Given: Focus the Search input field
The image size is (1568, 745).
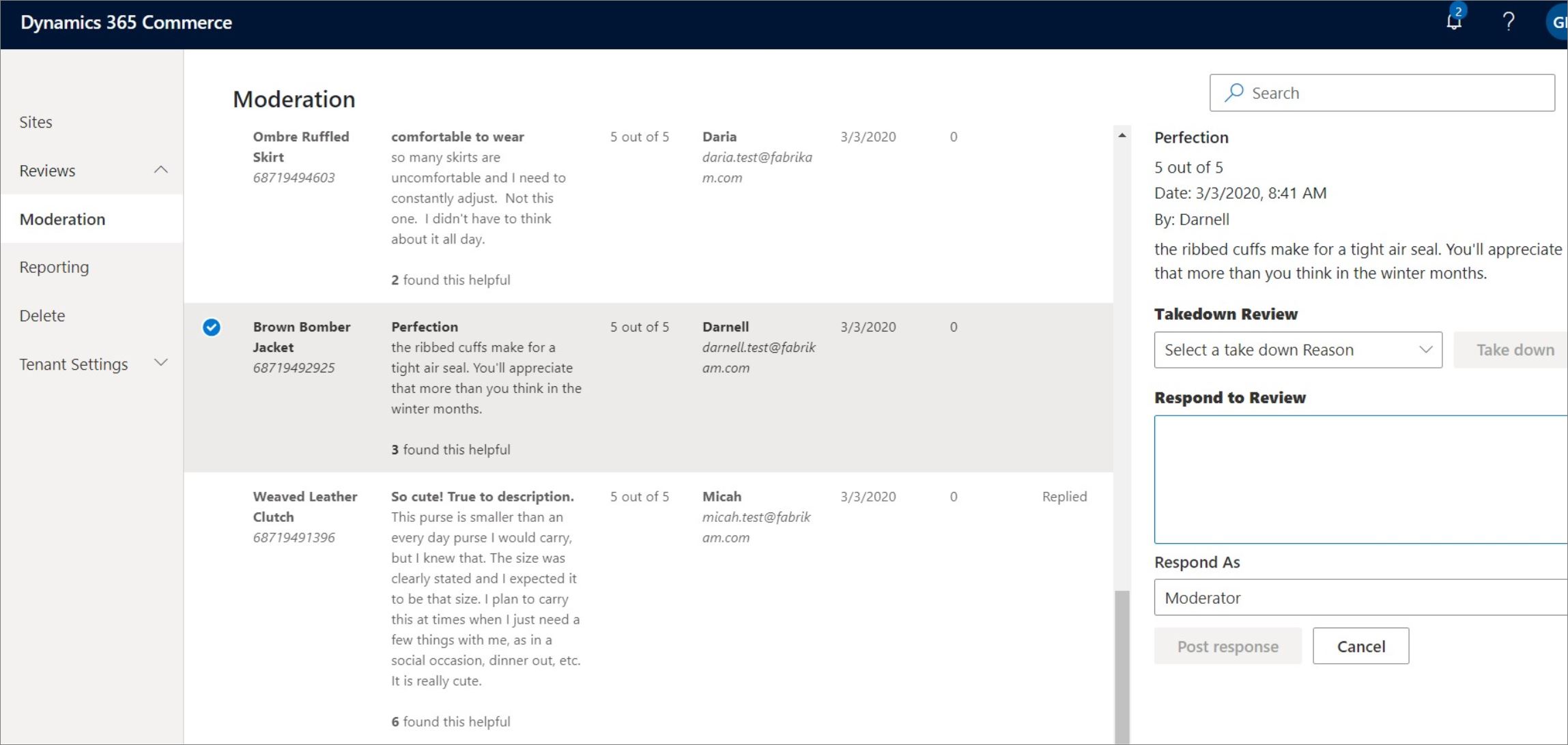Looking at the screenshot, I should click(1382, 93).
